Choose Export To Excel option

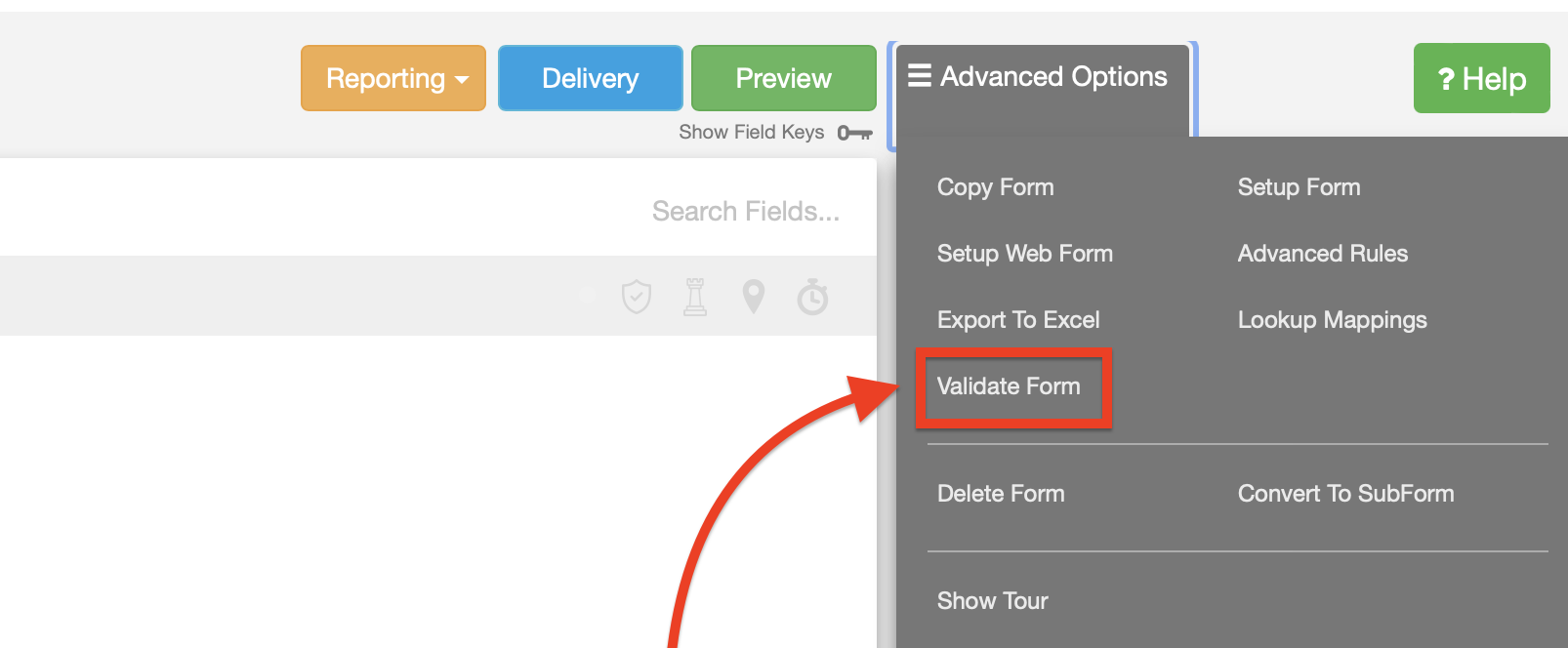click(1017, 320)
